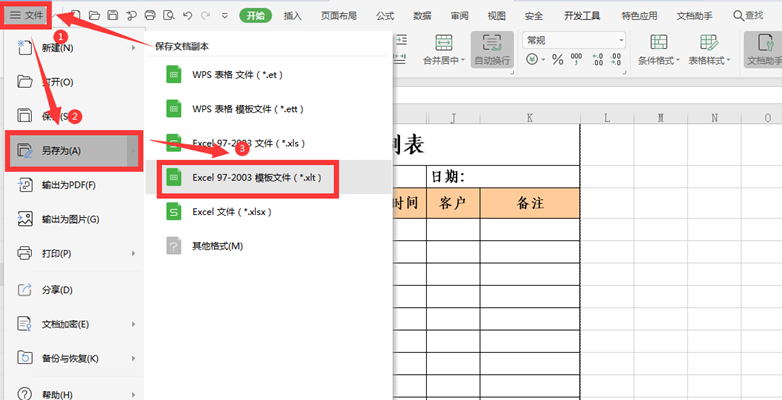Save as Excel 97-2003 文件 (*.xls)

coord(268,143)
